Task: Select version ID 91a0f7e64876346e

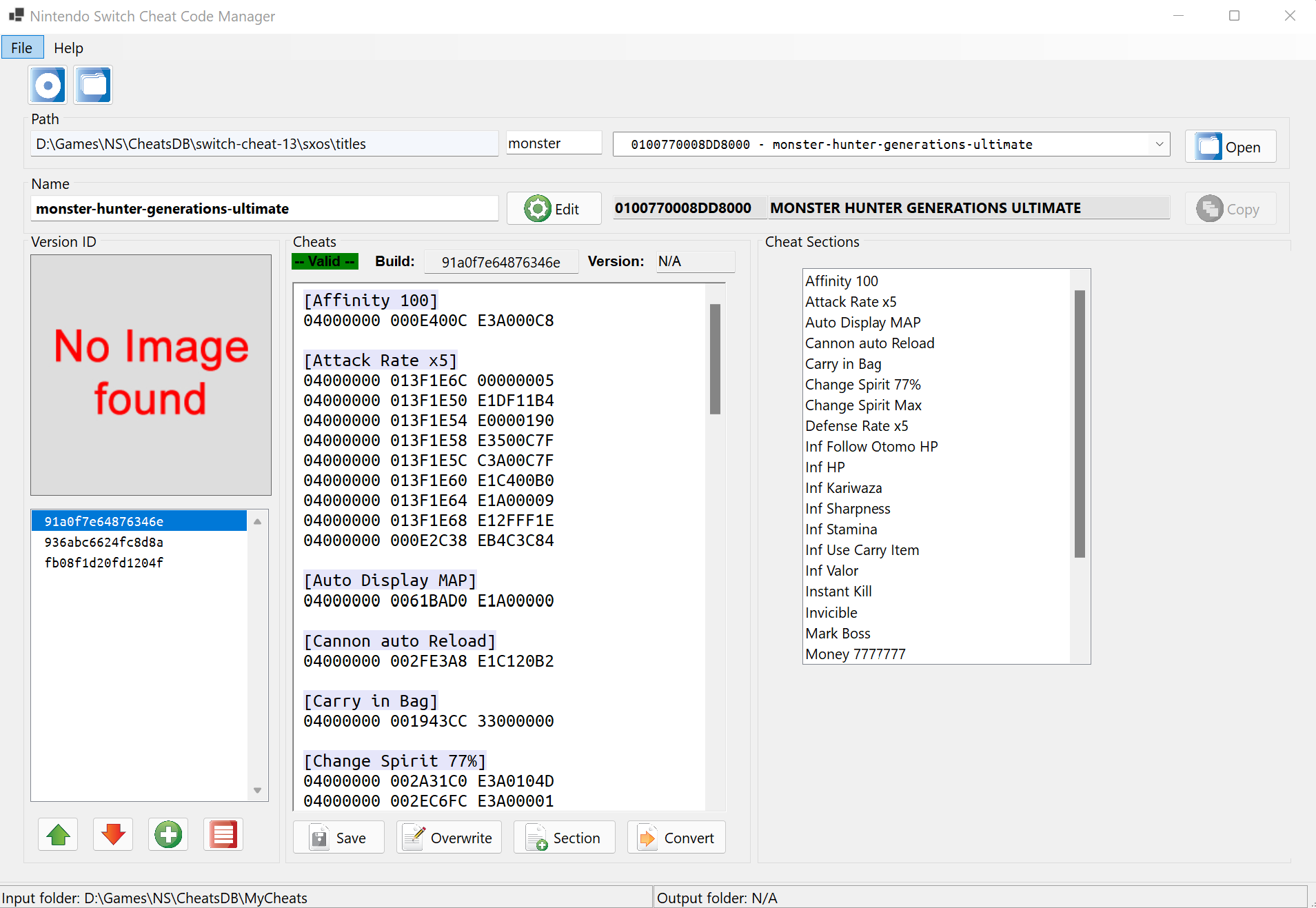Action: [x=139, y=521]
